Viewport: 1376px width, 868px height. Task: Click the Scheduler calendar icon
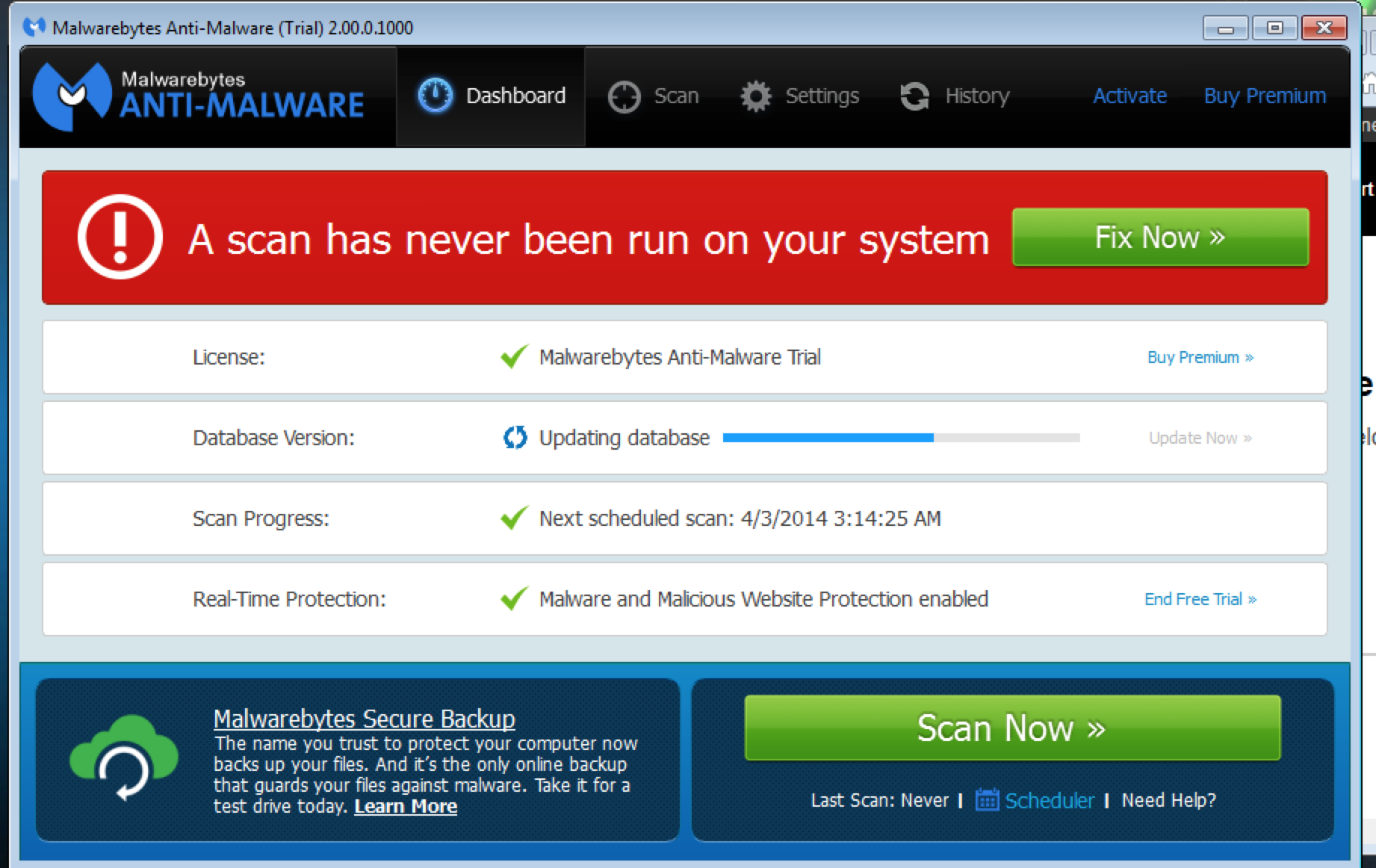pyautogui.click(x=987, y=799)
